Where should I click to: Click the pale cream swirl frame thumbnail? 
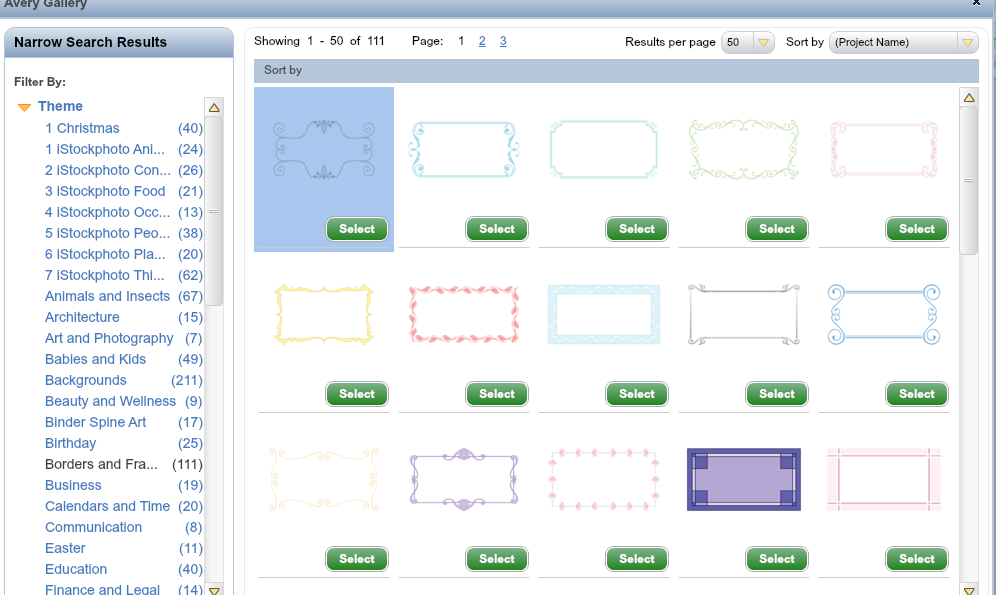324,479
